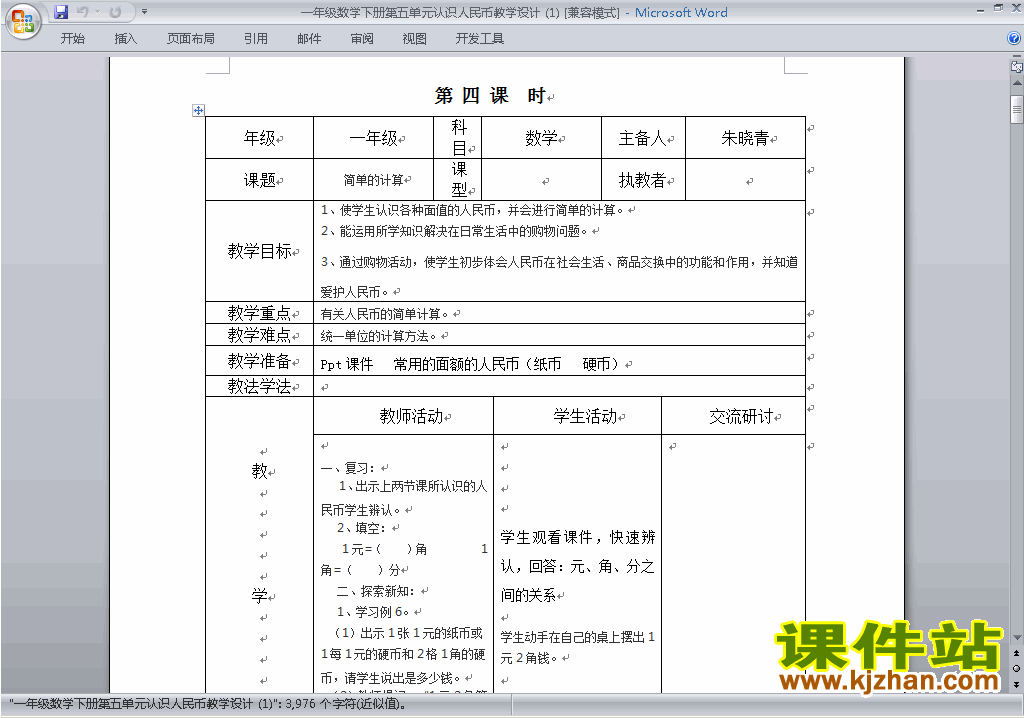
Task: Go to previous page double-arrow button
Action: (x=1017, y=653)
